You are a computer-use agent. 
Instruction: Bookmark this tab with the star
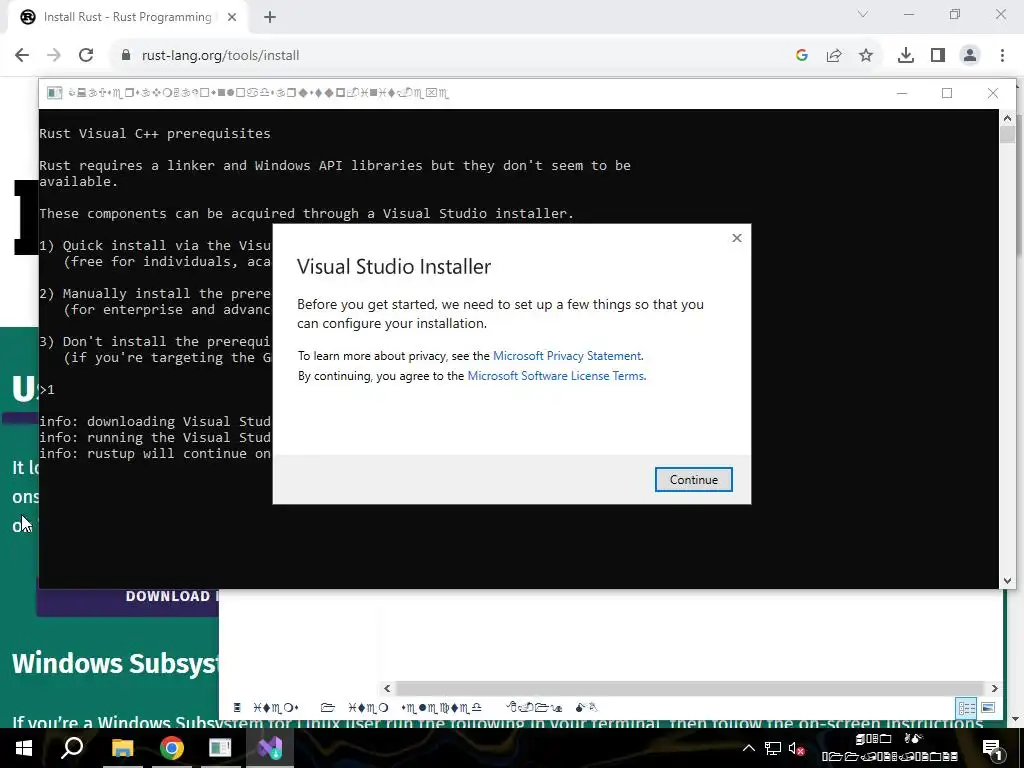pos(866,56)
